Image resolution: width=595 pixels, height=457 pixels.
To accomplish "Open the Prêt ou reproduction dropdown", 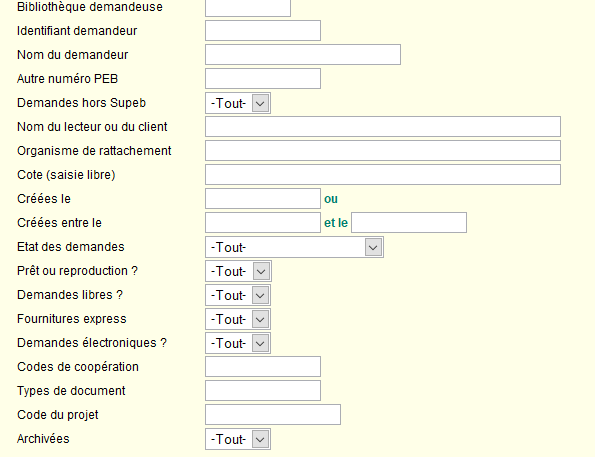I will [x=238, y=271].
